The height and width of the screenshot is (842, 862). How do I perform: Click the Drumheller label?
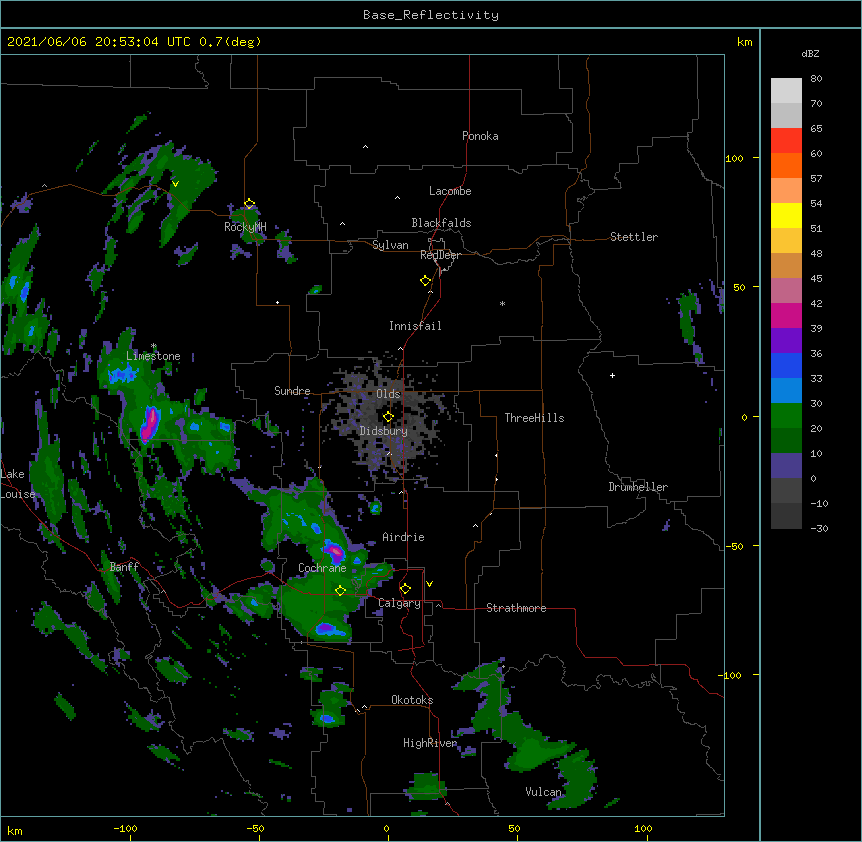pos(638,487)
